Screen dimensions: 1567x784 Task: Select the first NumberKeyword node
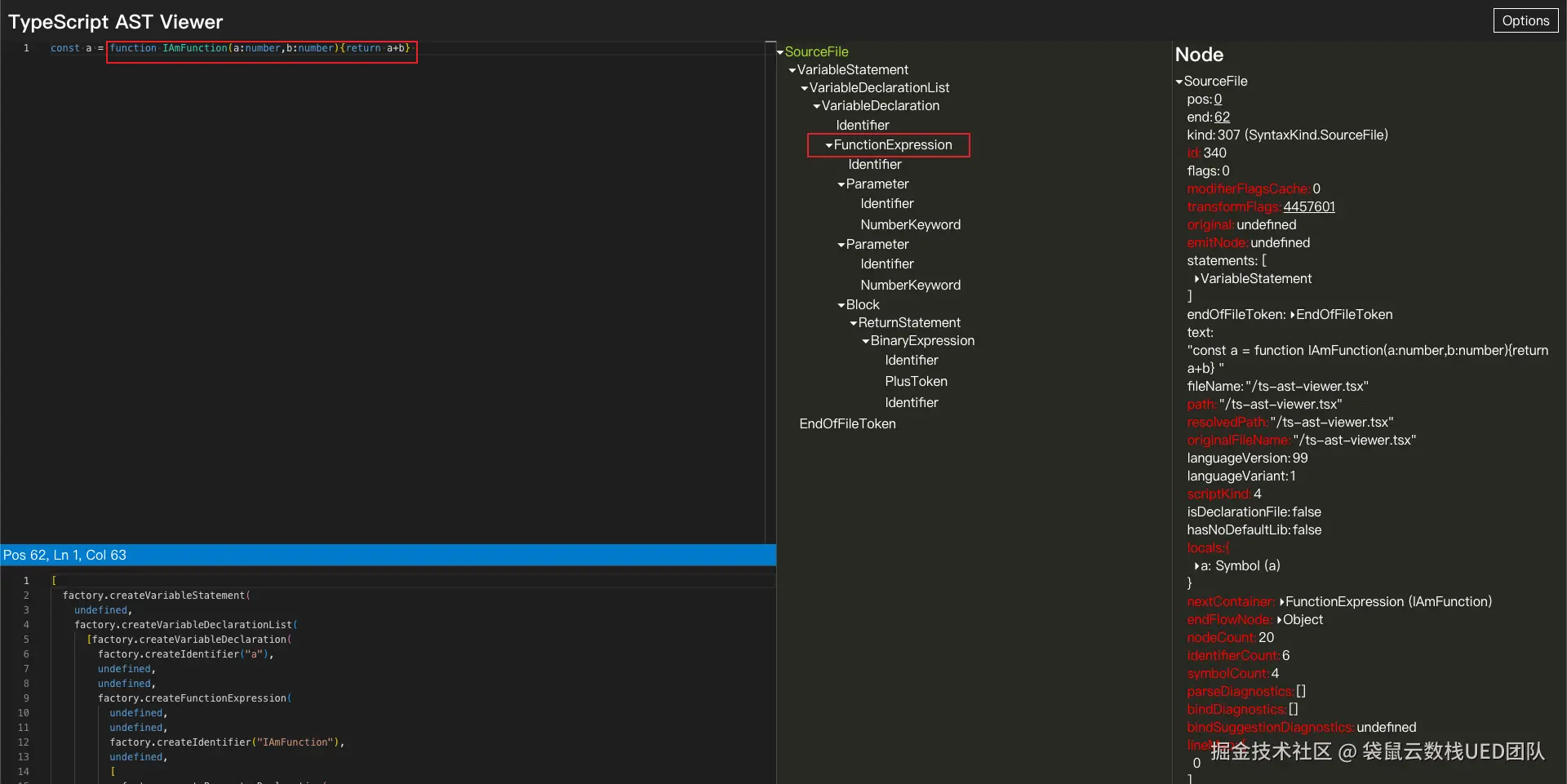coord(911,224)
